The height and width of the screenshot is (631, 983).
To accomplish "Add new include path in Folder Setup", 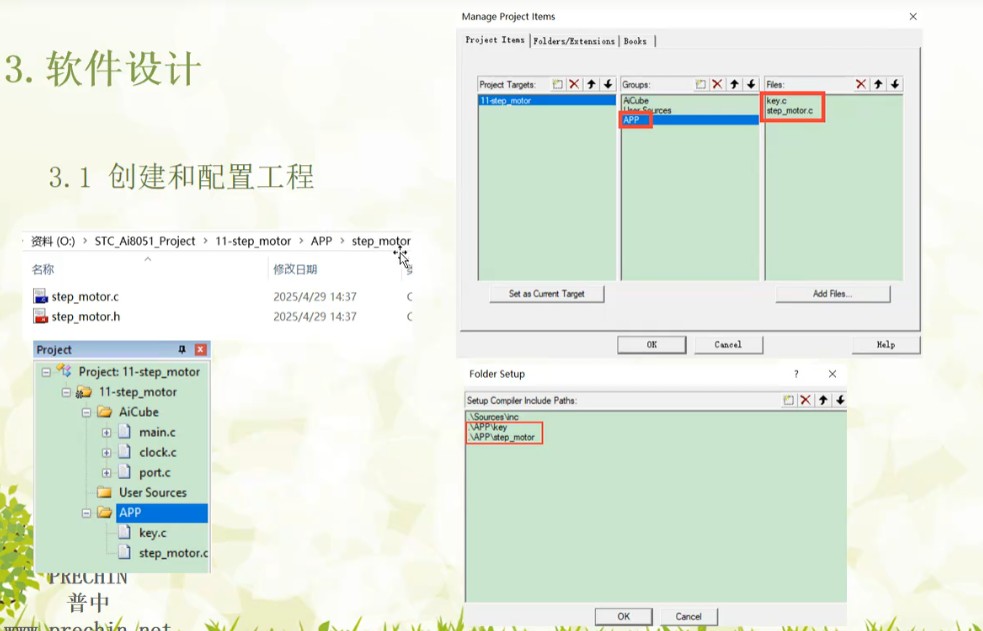I will point(789,400).
